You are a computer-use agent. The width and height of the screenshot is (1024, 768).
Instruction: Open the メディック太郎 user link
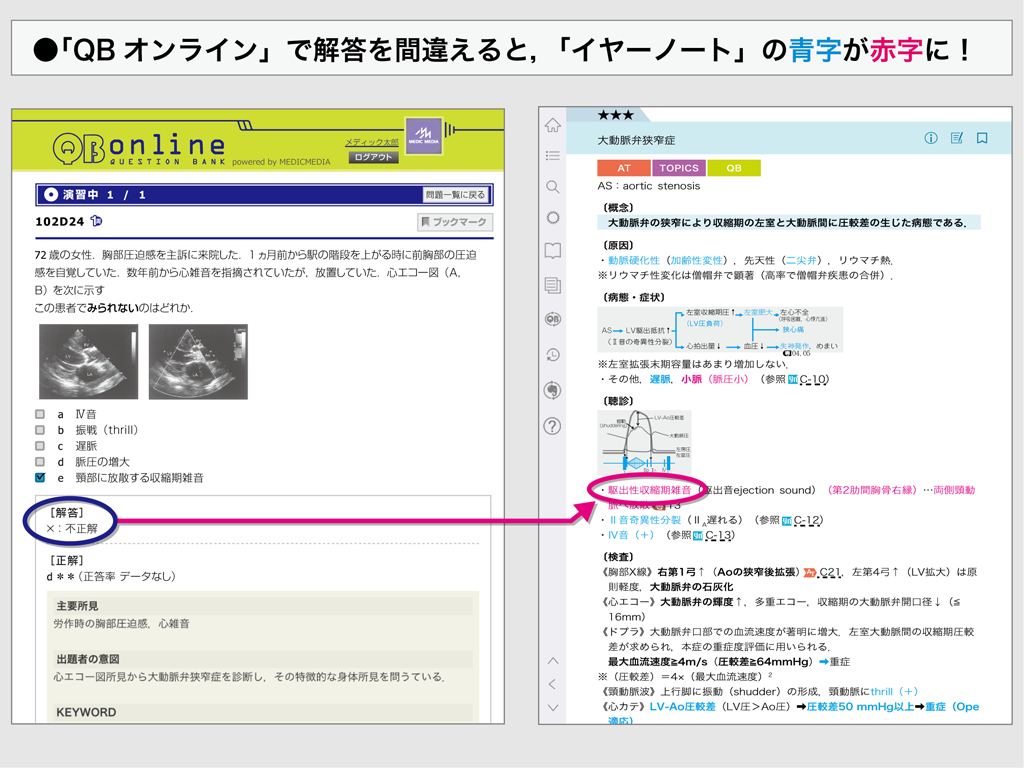372,142
